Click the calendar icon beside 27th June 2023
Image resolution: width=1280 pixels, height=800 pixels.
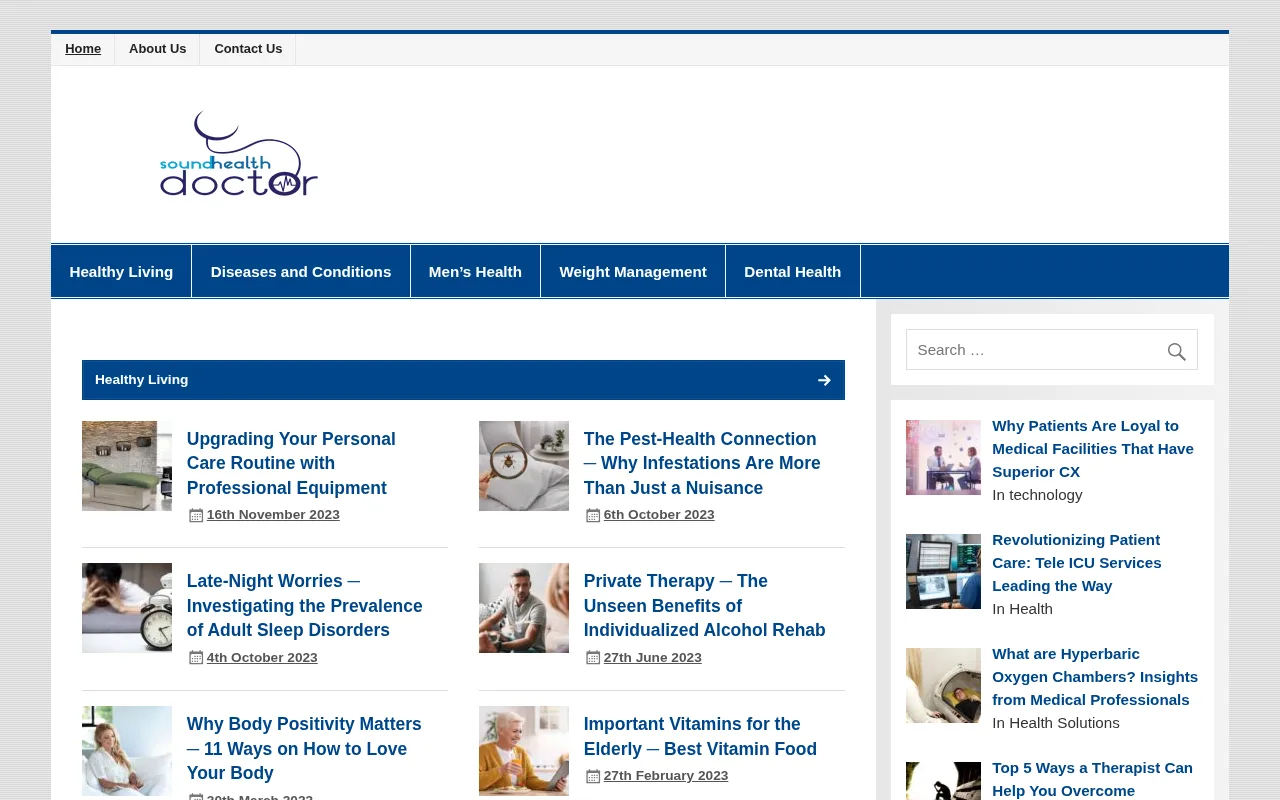click(x=593, y=657)
